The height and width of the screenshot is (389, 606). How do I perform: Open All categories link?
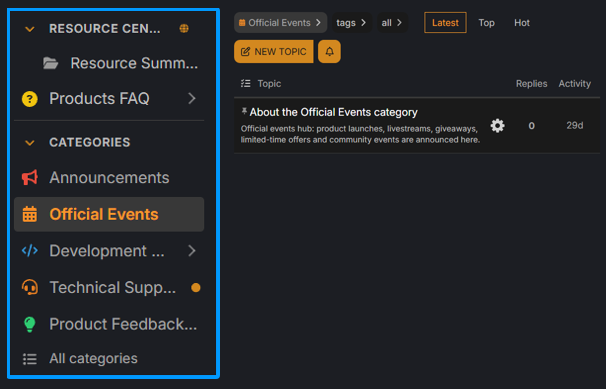[x=93, y=358]
